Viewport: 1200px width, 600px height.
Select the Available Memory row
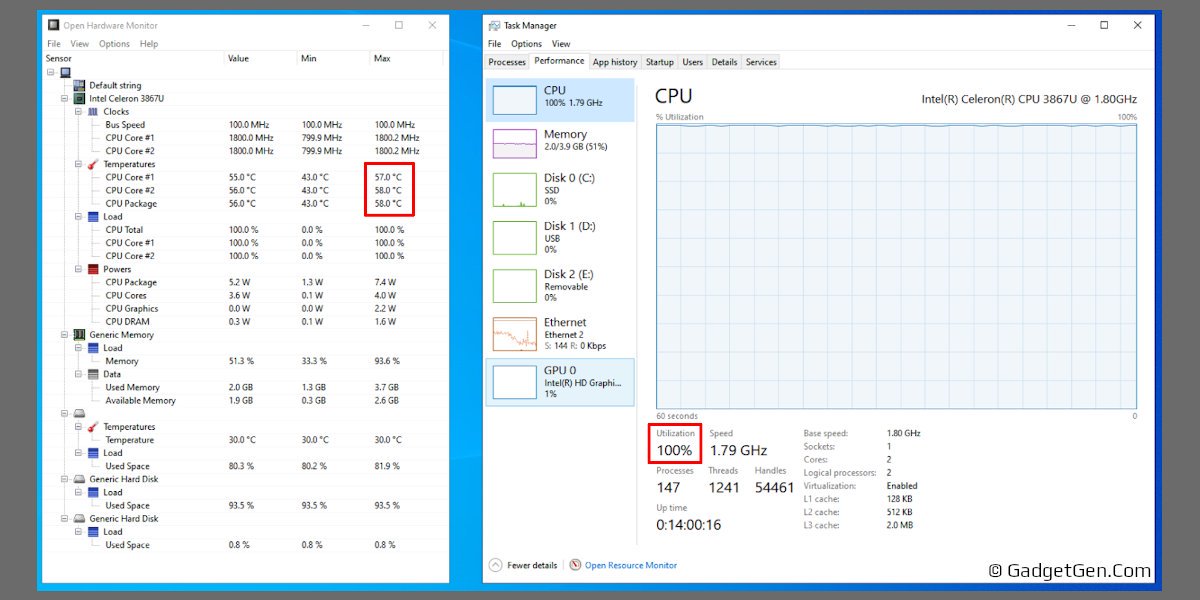[x=243, y=400]
